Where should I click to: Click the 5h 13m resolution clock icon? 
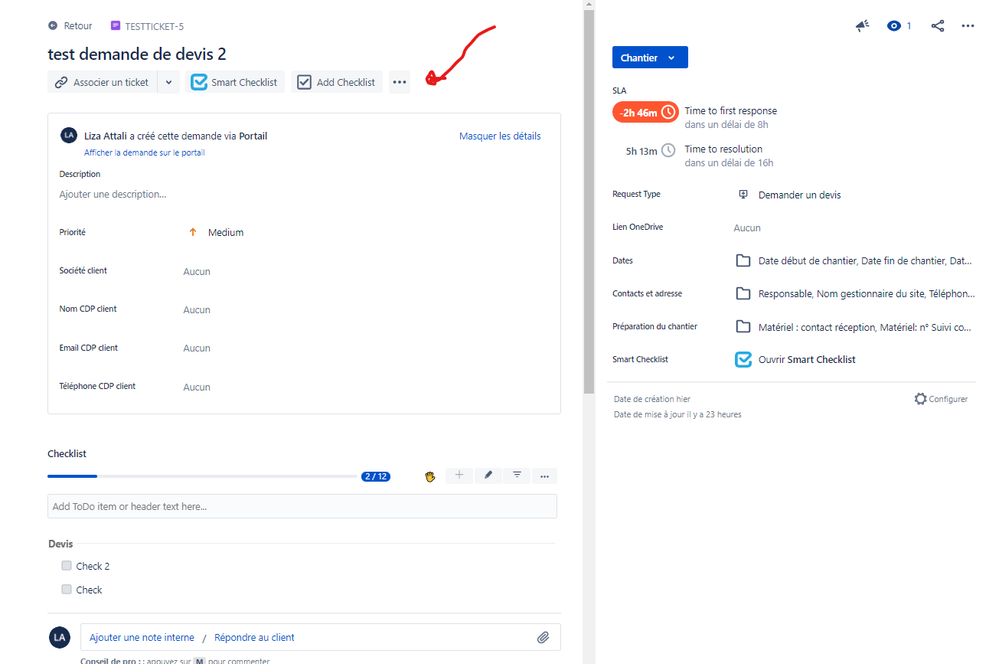(668, 150)
